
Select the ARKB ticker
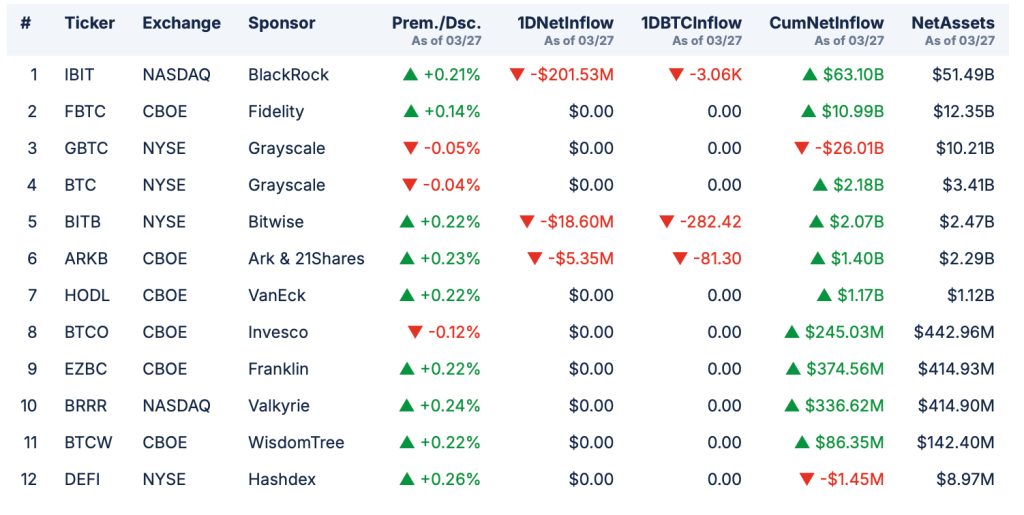point(86,258)
